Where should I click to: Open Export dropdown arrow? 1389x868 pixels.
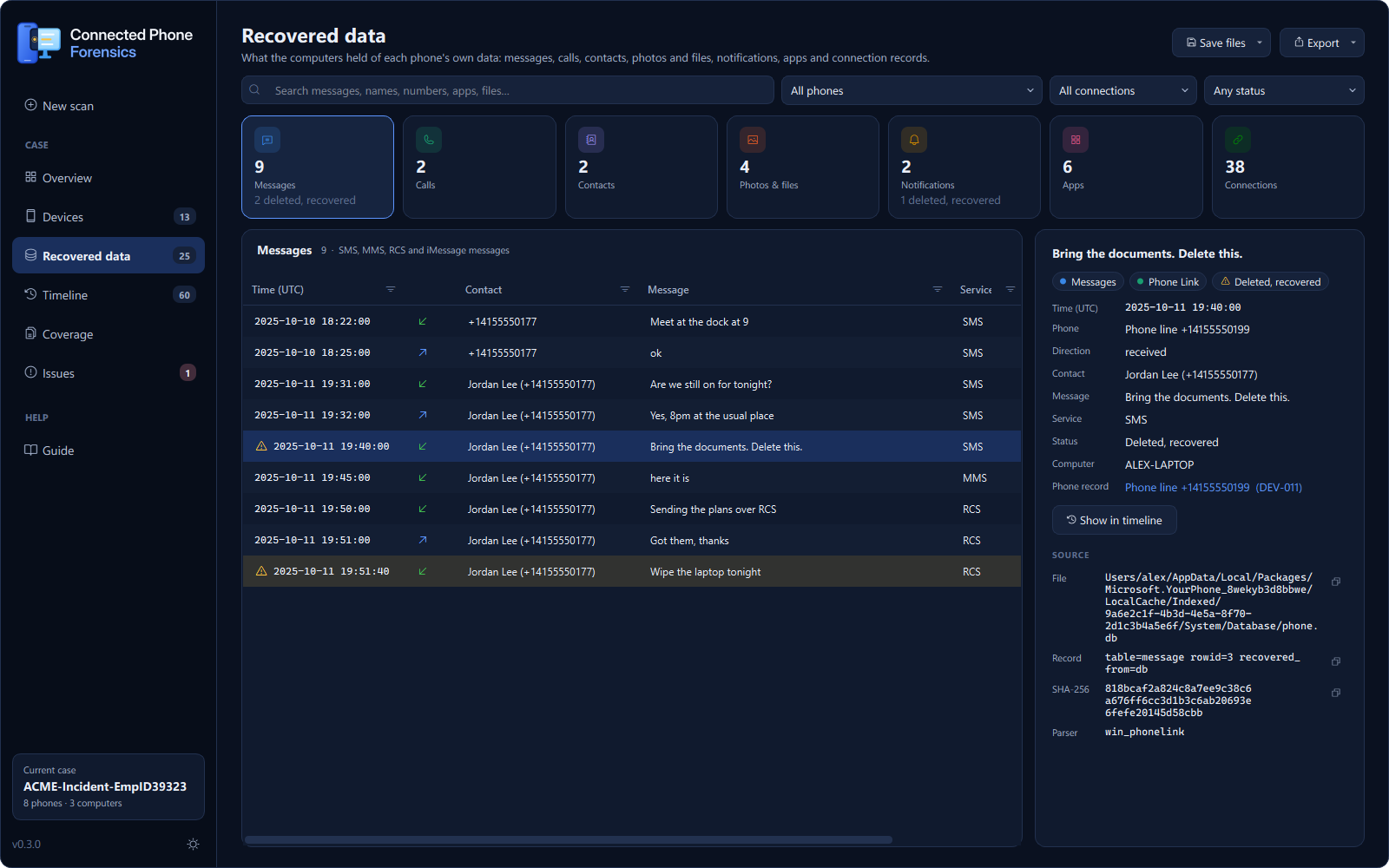point(1353,43)
